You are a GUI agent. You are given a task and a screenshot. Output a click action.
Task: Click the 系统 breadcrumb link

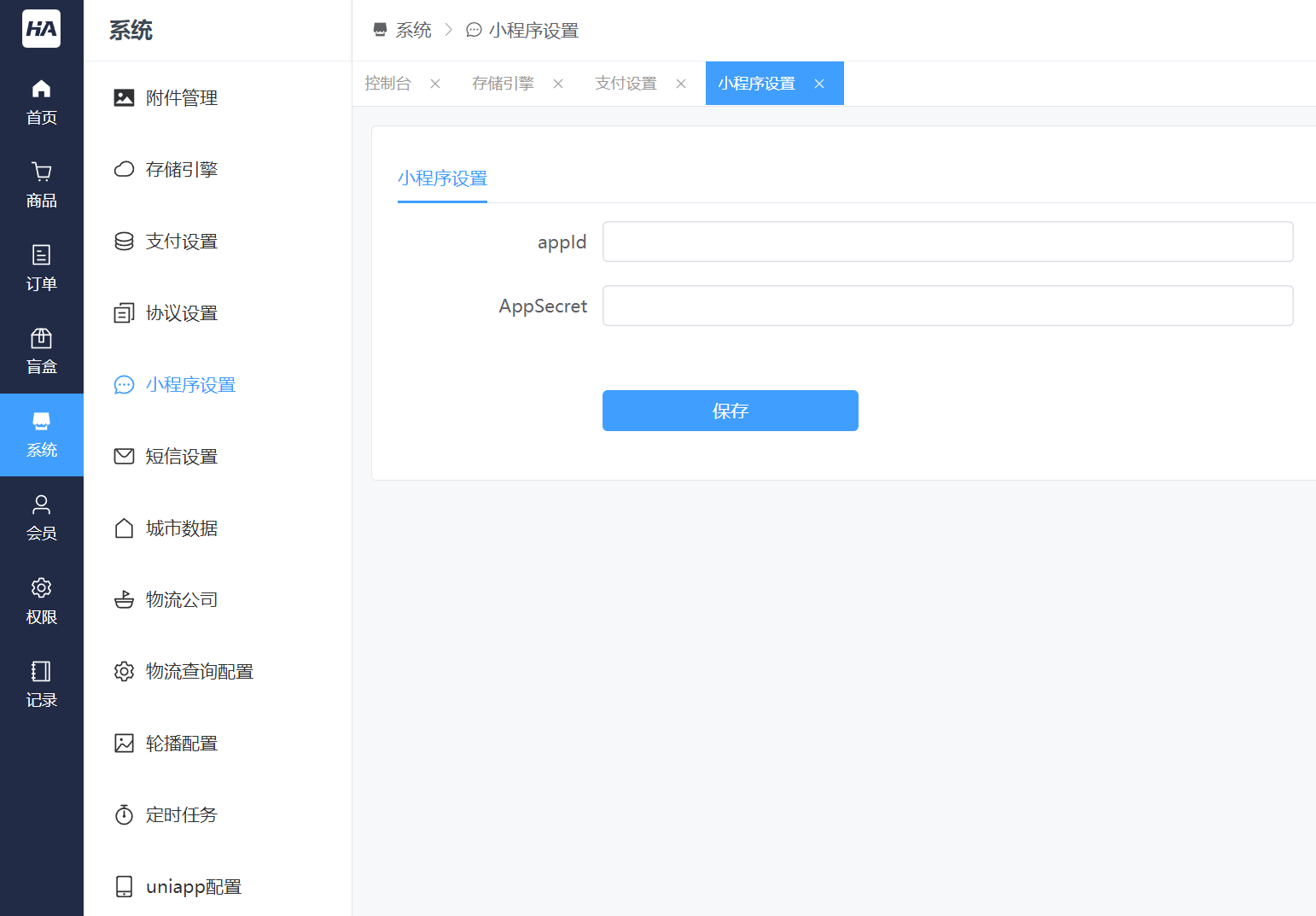pos(413,31)
